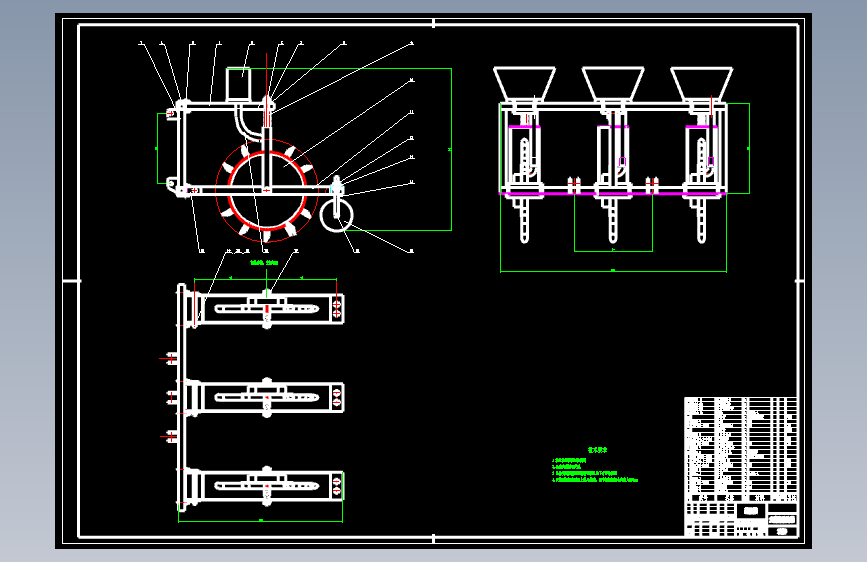Select the middle row unit in plan view

click(264, 397)
